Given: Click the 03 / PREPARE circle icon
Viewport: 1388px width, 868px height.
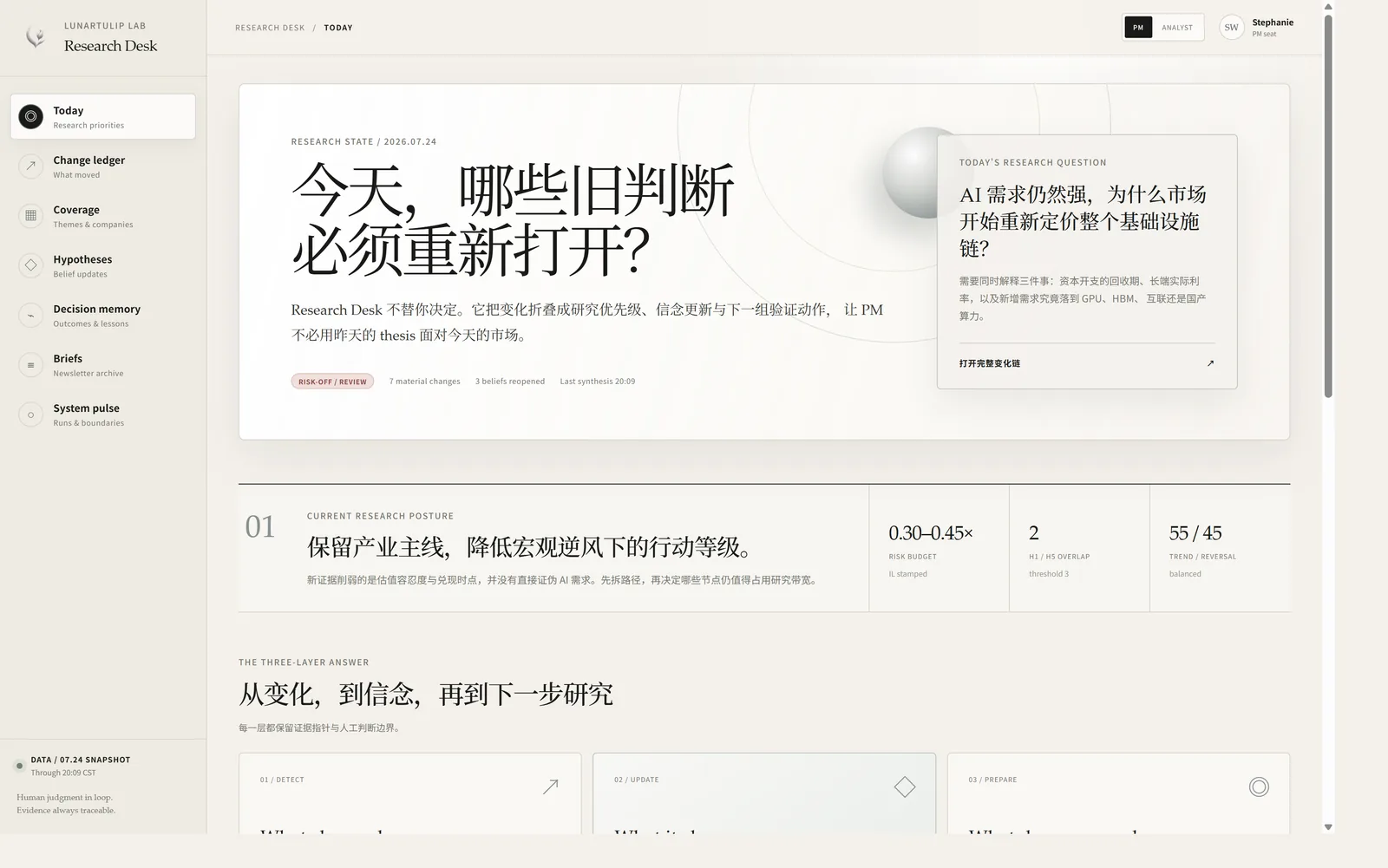Looking at the screenshot, I should [1259, 786].
